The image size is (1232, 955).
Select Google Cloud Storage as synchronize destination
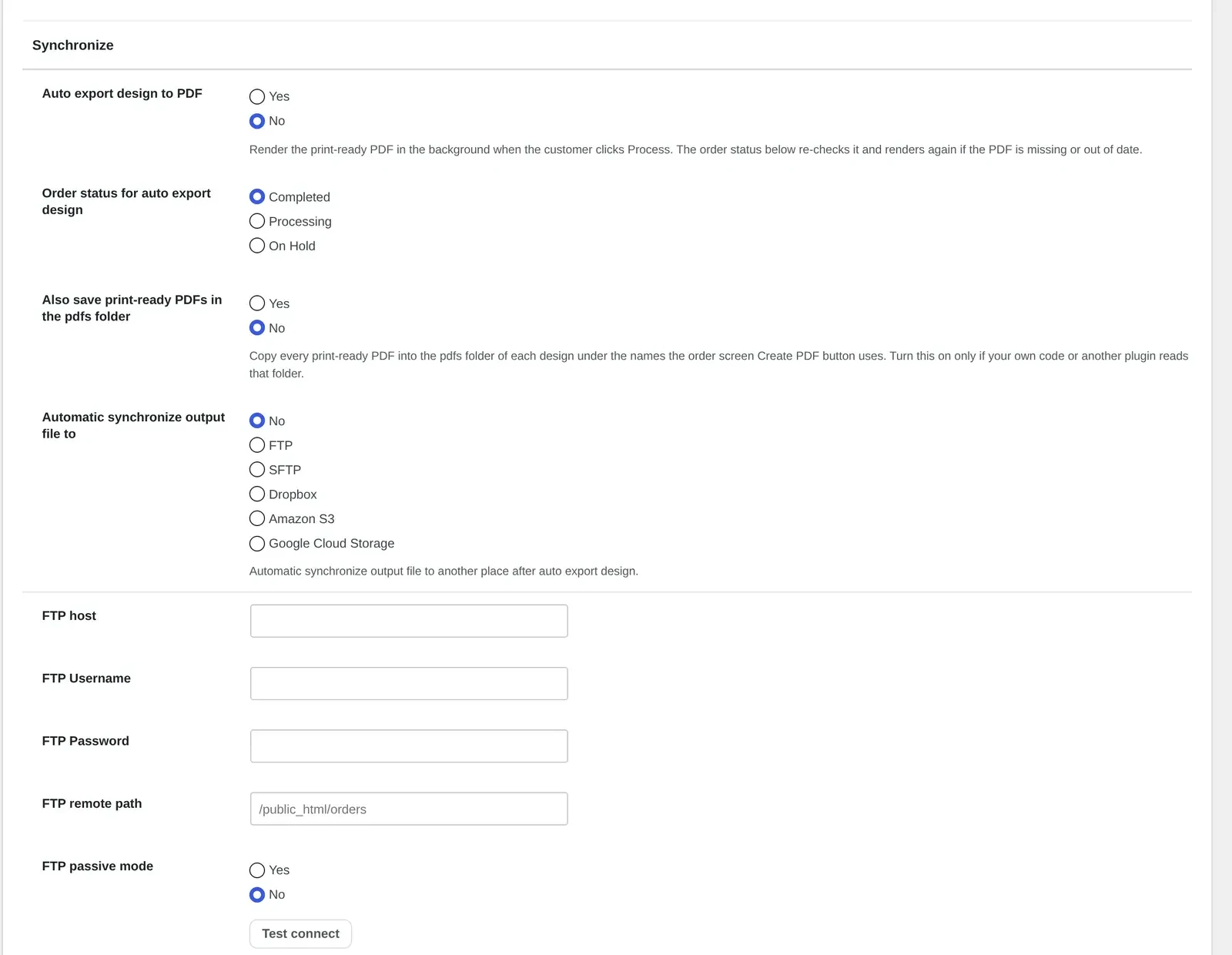pos(257,544)
